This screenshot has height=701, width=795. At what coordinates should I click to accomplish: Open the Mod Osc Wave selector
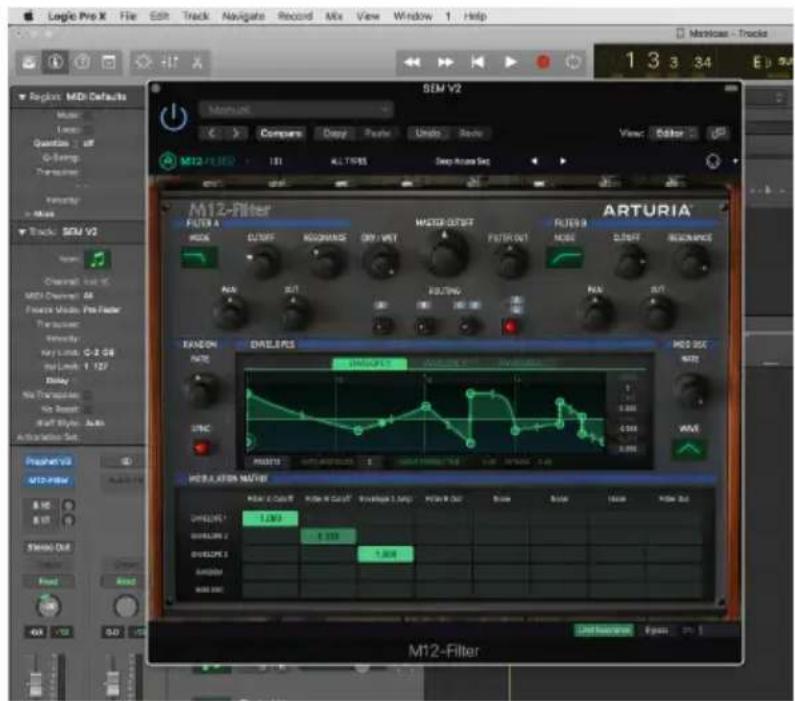[689, 449]
